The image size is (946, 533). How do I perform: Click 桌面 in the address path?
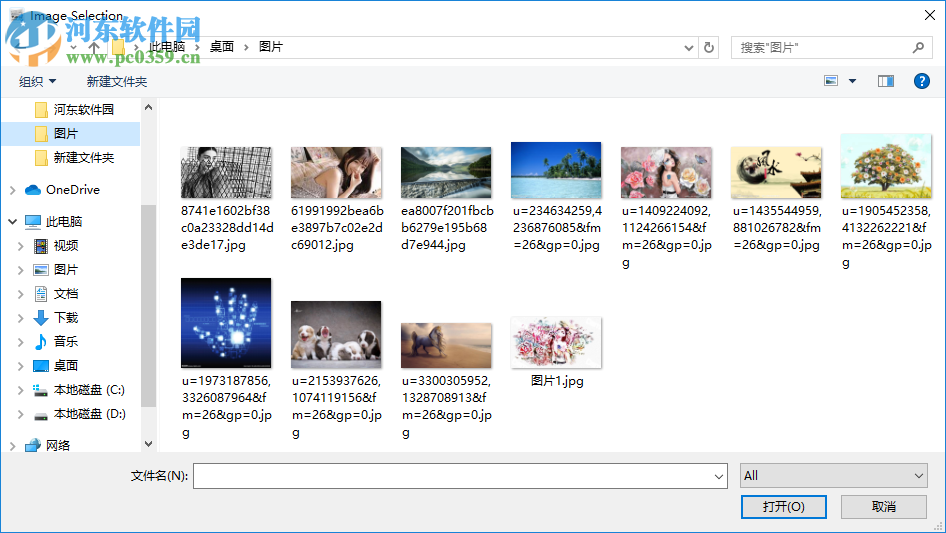[221, 47]
